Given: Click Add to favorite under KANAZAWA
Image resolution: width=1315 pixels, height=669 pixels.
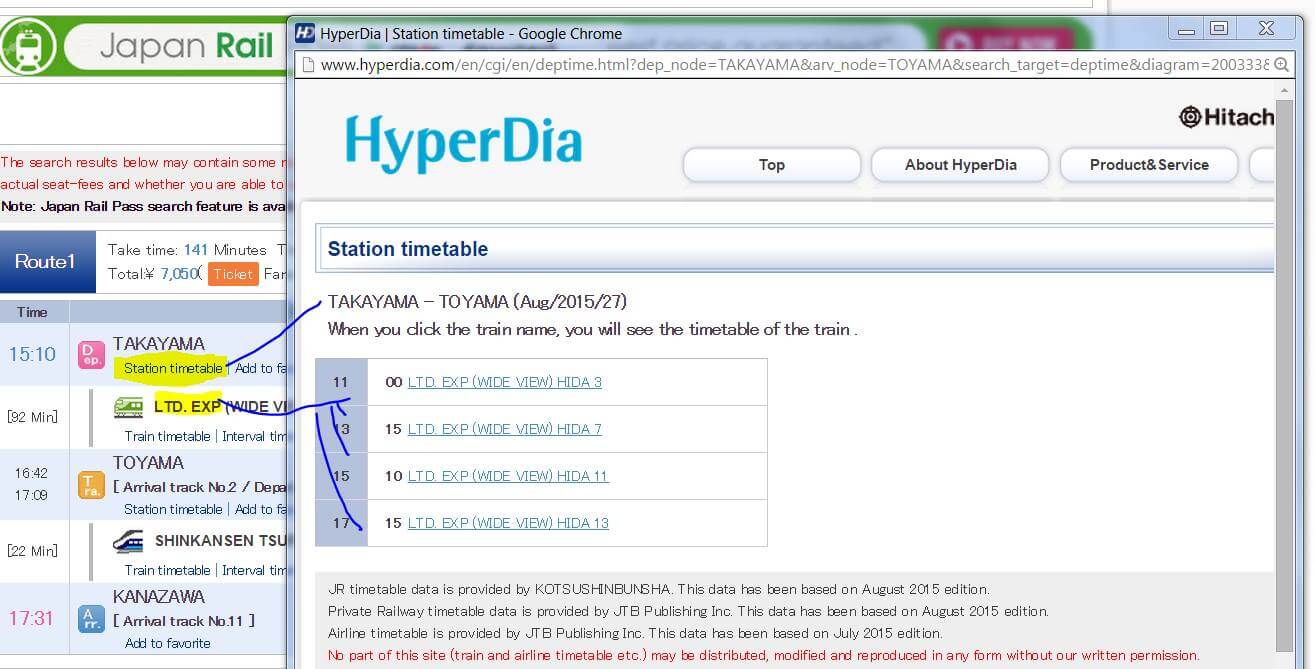Looking at the screenshot, I should point(167,643).
